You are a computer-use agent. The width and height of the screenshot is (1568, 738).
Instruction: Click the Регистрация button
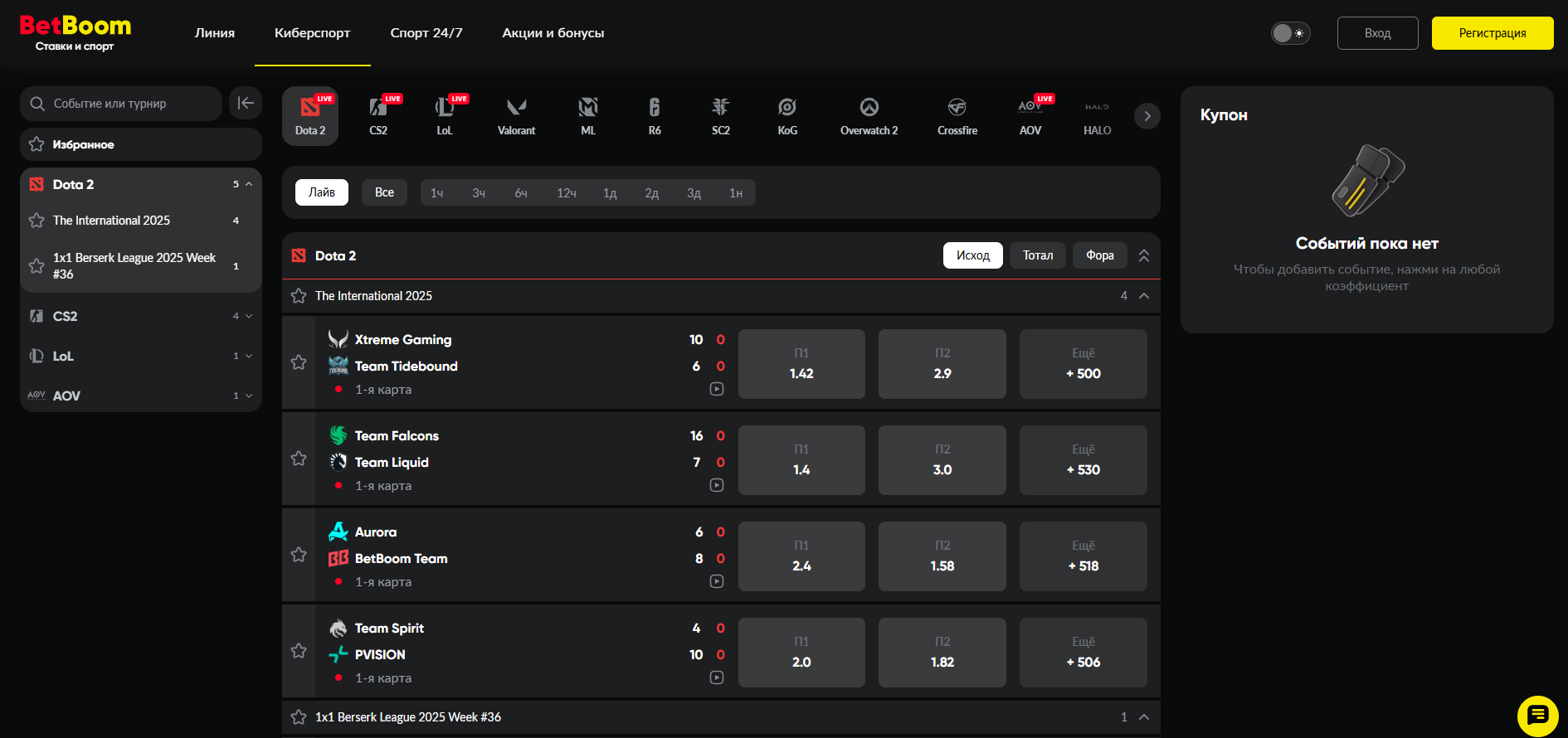(1492, 33)
